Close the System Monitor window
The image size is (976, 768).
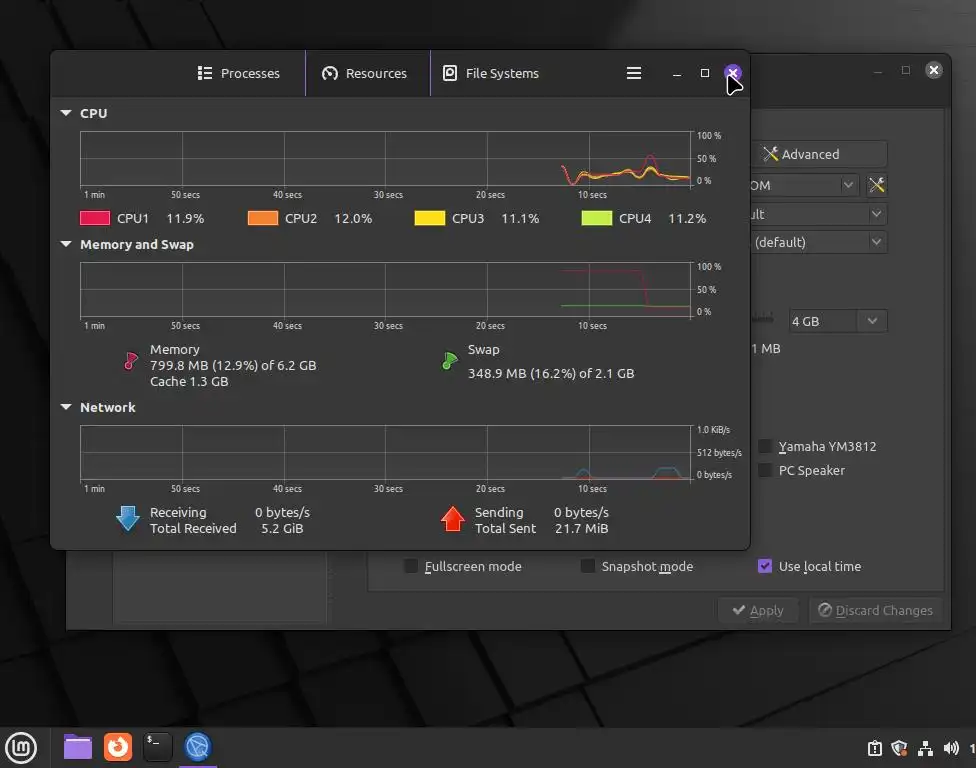point(733,73)
